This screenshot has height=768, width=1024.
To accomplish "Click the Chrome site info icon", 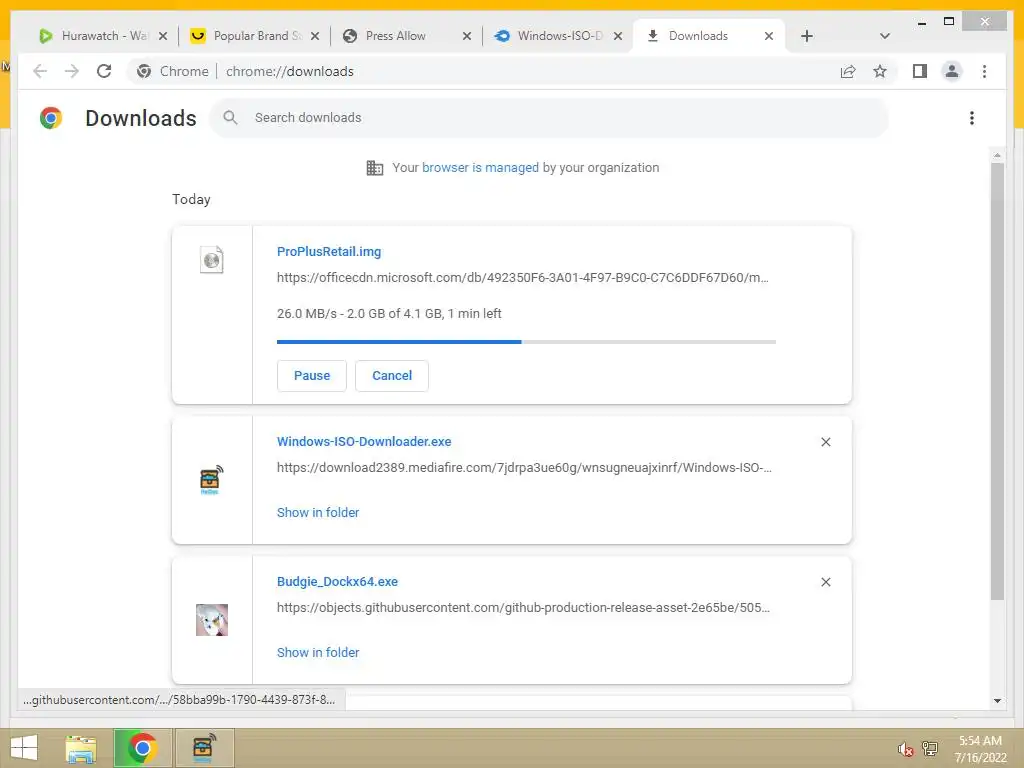I will tap(144, 71).
